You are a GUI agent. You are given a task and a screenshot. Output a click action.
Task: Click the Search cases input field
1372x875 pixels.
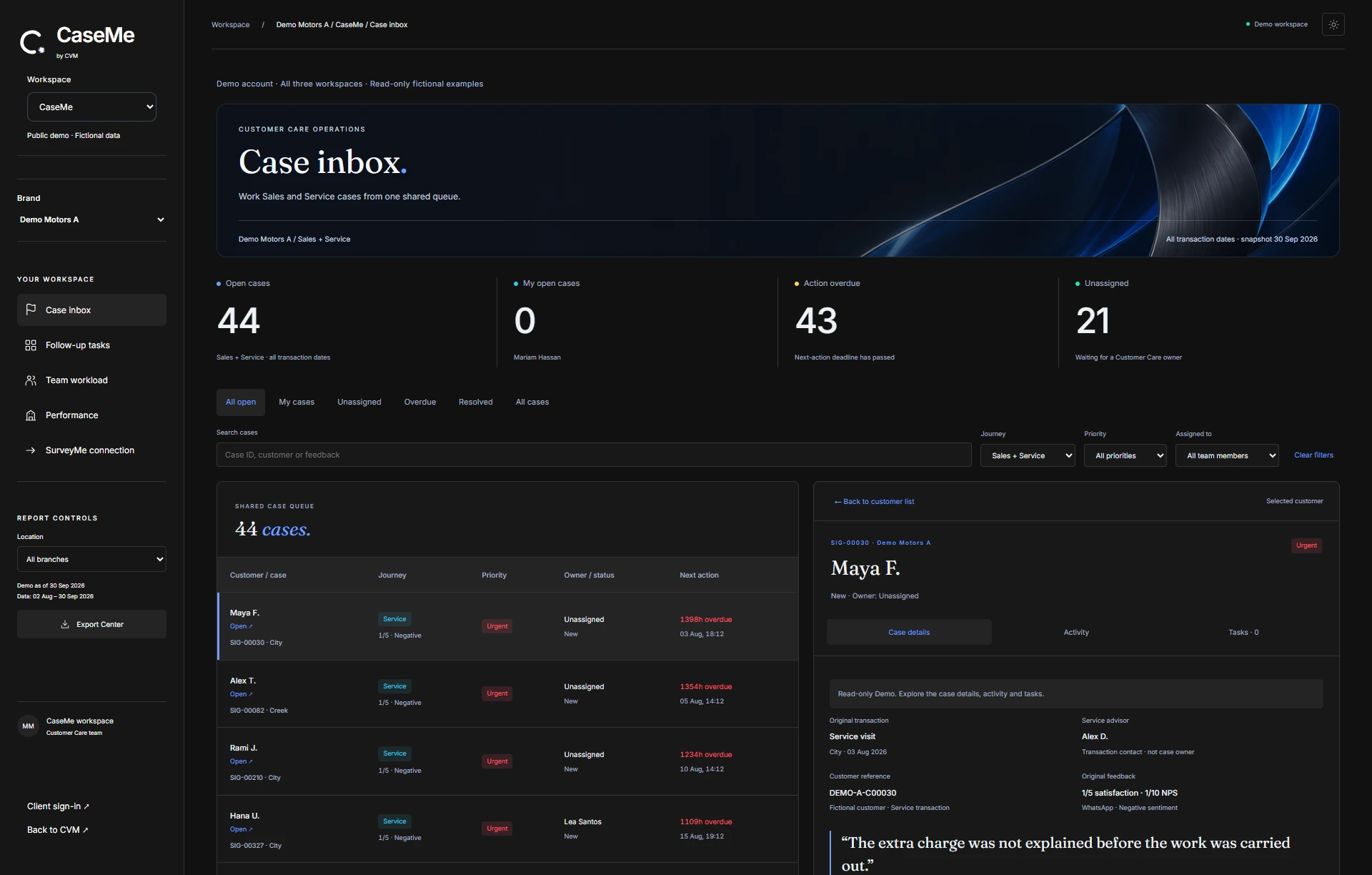594,455
